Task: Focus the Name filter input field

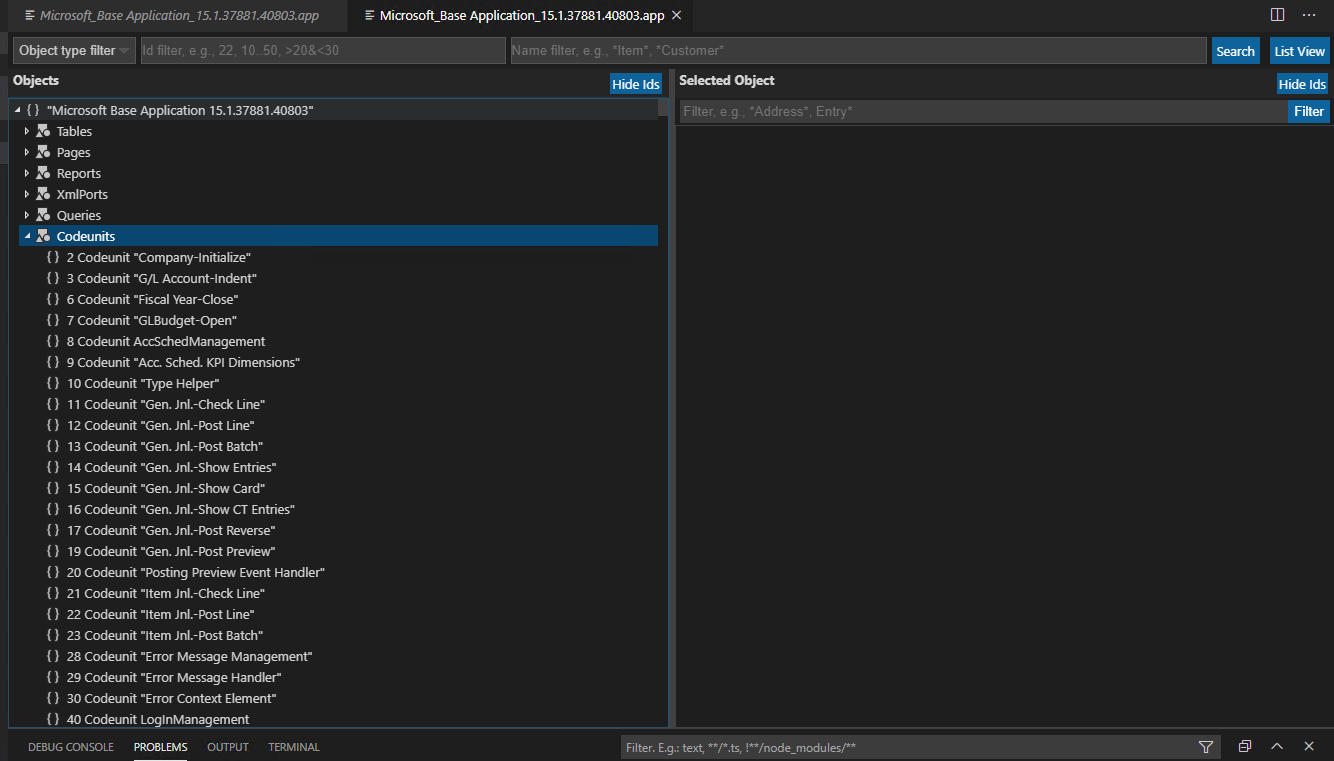Action: (x=858, y=51)
